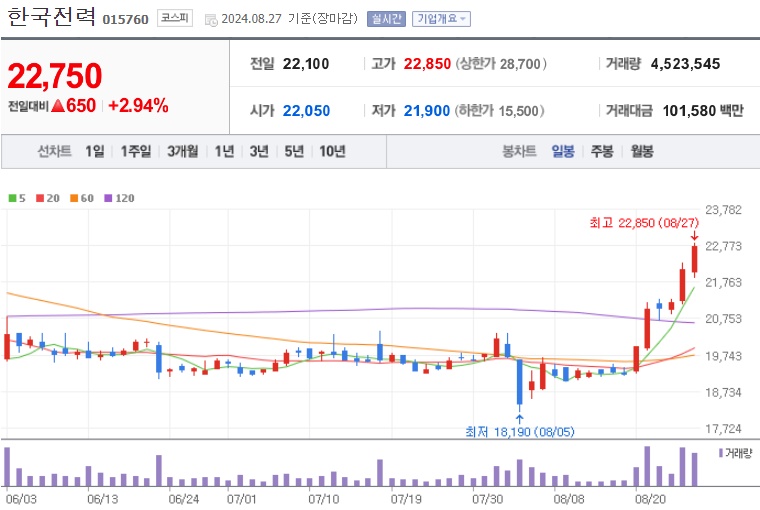
Task: Click the 거래량 value 4,523,545
Action: coord(685,64)
